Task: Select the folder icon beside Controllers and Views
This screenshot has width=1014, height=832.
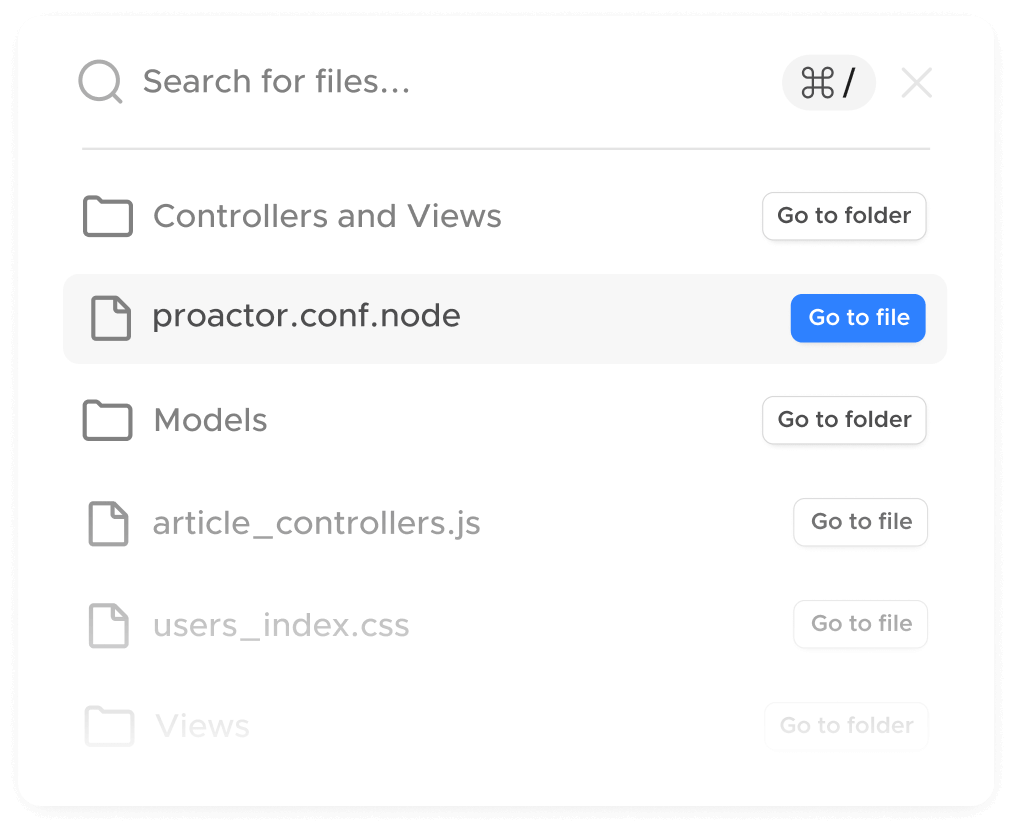Action: point(107,216)
